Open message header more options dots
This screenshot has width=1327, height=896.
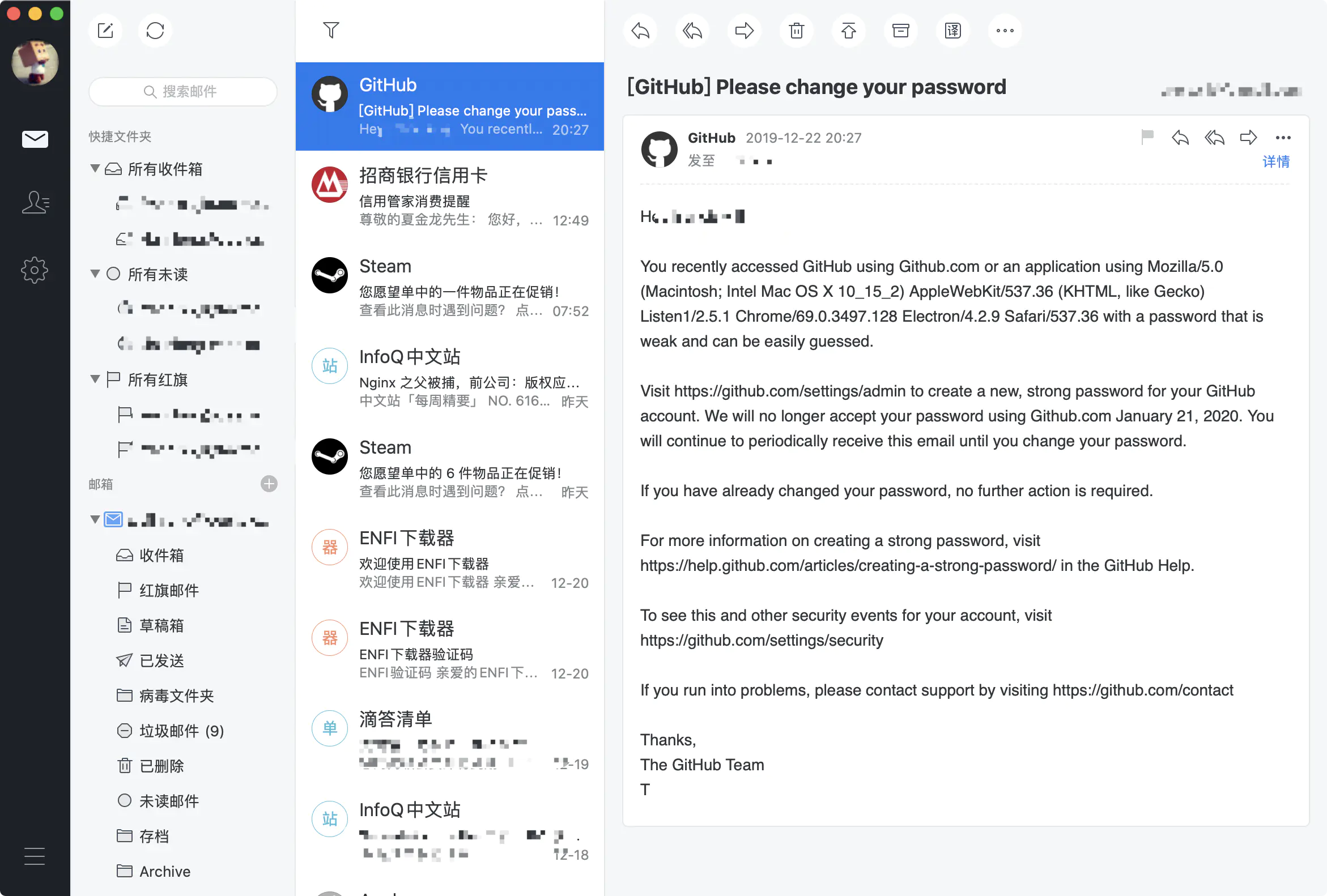(1283, 138)
